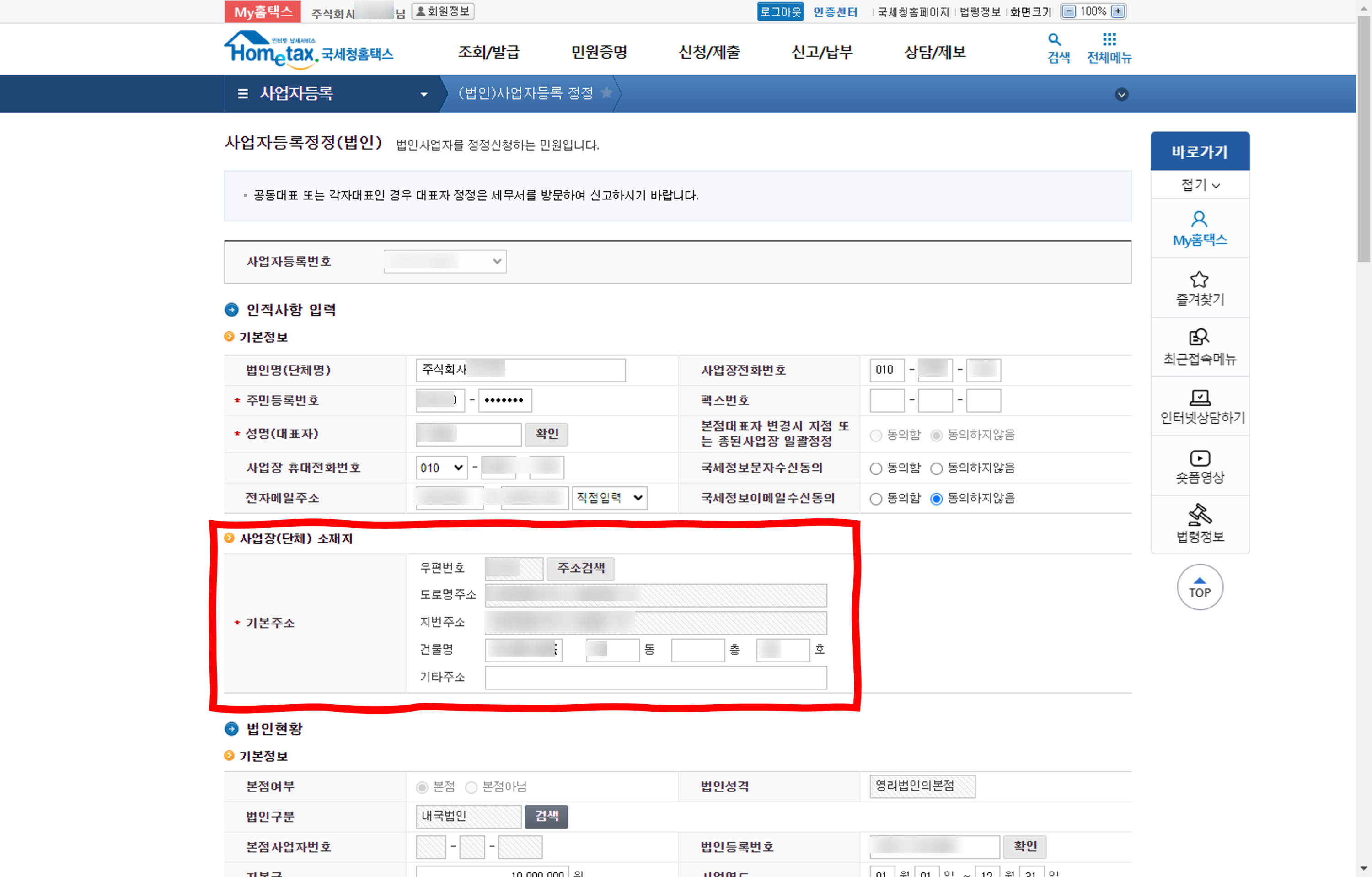Open the 직접입력 email domain dropdown
The width and height of the screenshot is (1372, 877).
(x=609, y=498)
